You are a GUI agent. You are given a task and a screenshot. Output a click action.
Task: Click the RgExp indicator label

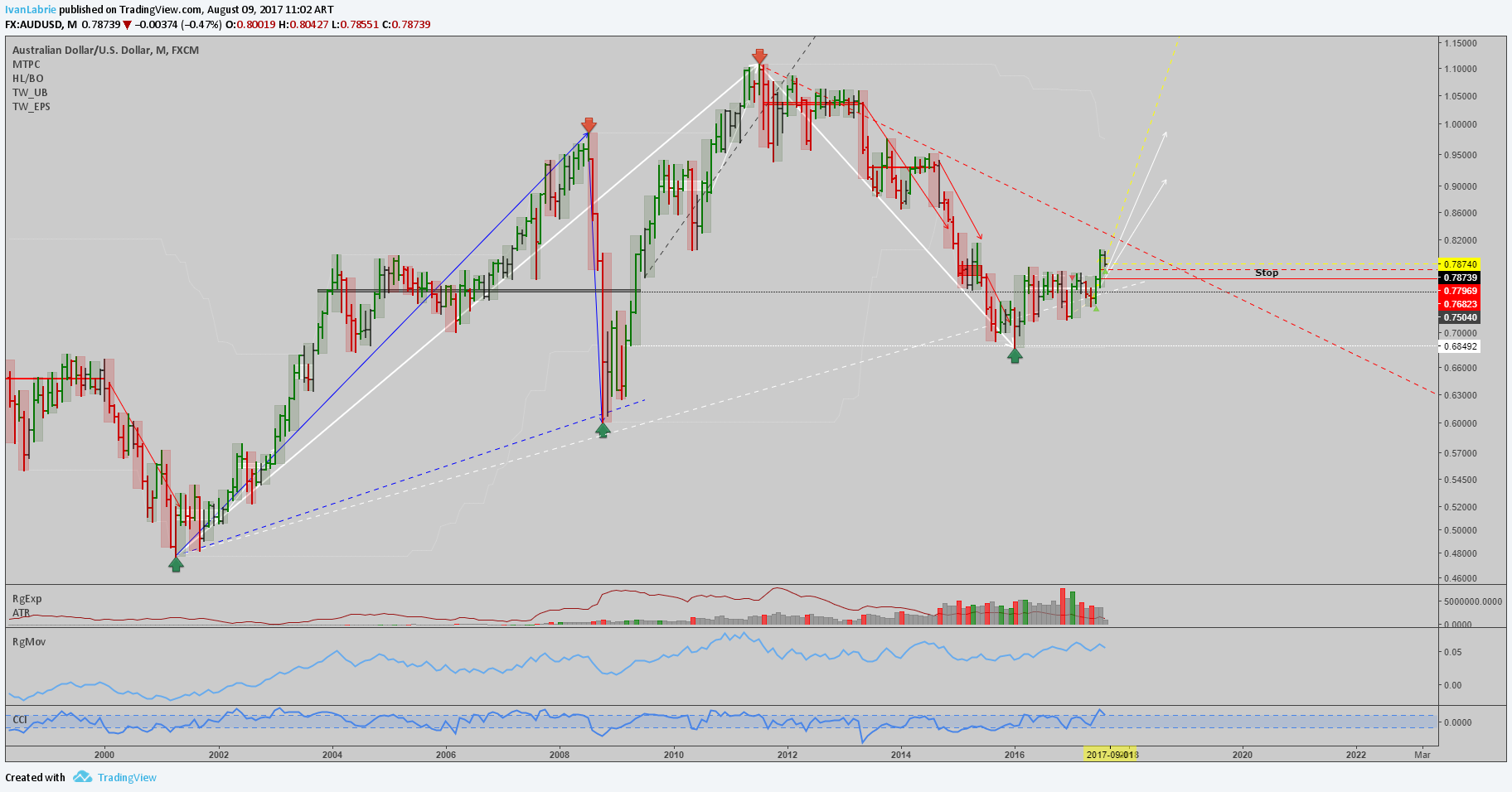coord(27,598)
